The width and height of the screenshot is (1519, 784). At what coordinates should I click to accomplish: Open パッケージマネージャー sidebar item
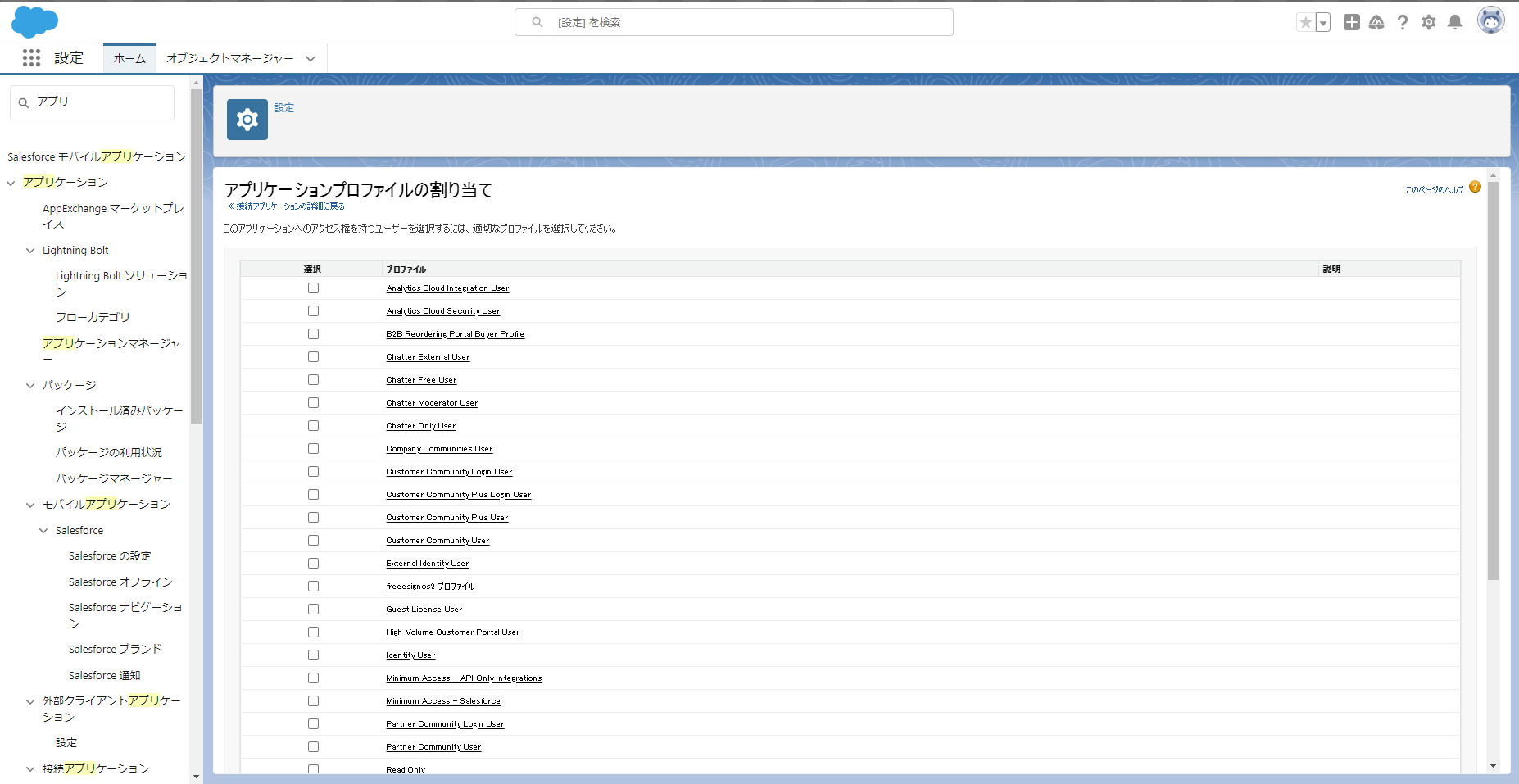pyautogui.click(x=114, y=478)
